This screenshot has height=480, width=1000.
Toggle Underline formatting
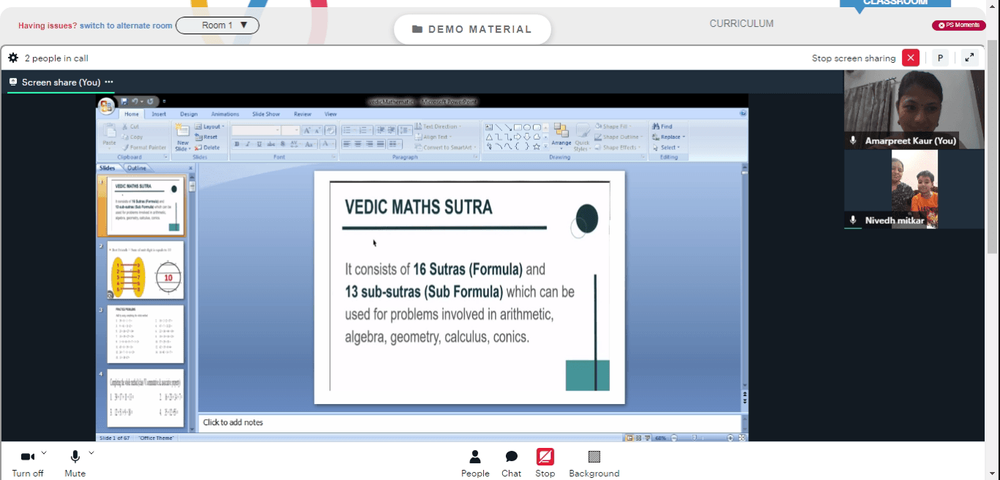pyautogui.click(x=258, y=145)
